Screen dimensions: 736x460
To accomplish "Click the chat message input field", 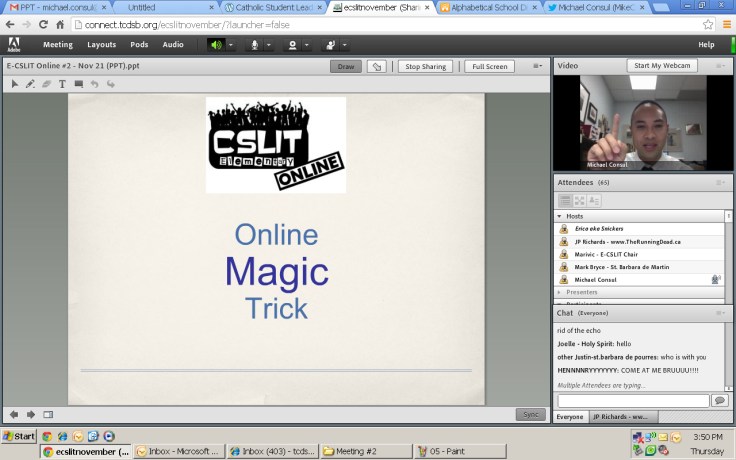I will [x=632, y=400].
